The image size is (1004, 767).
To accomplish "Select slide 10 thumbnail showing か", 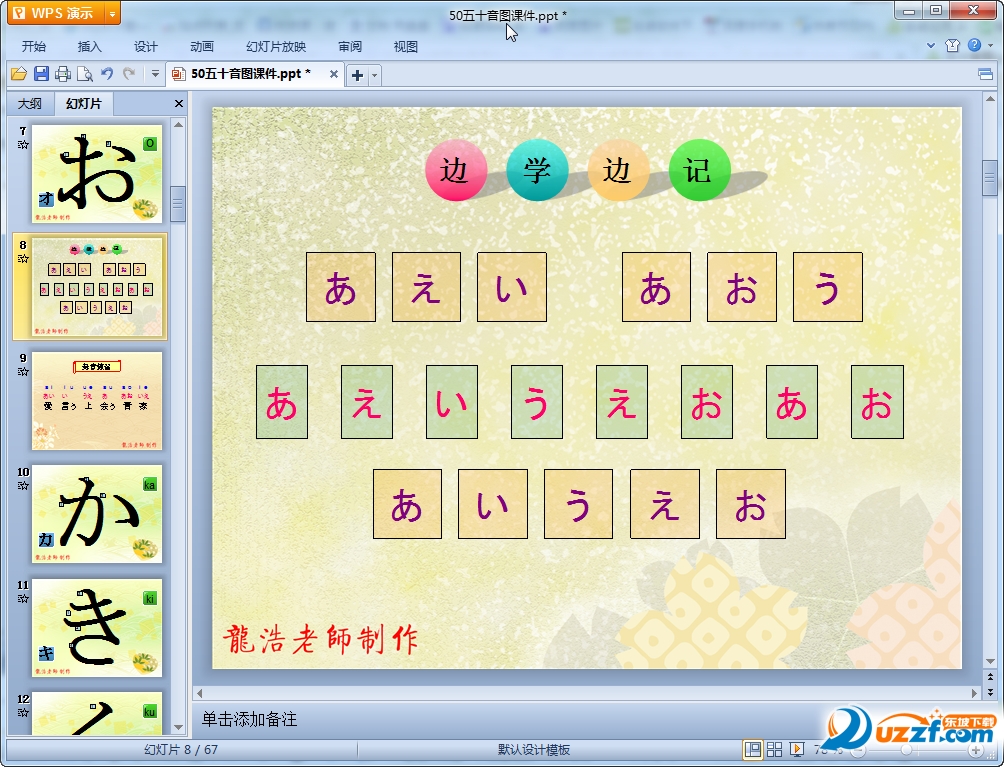I will click(x=97, y=513).
